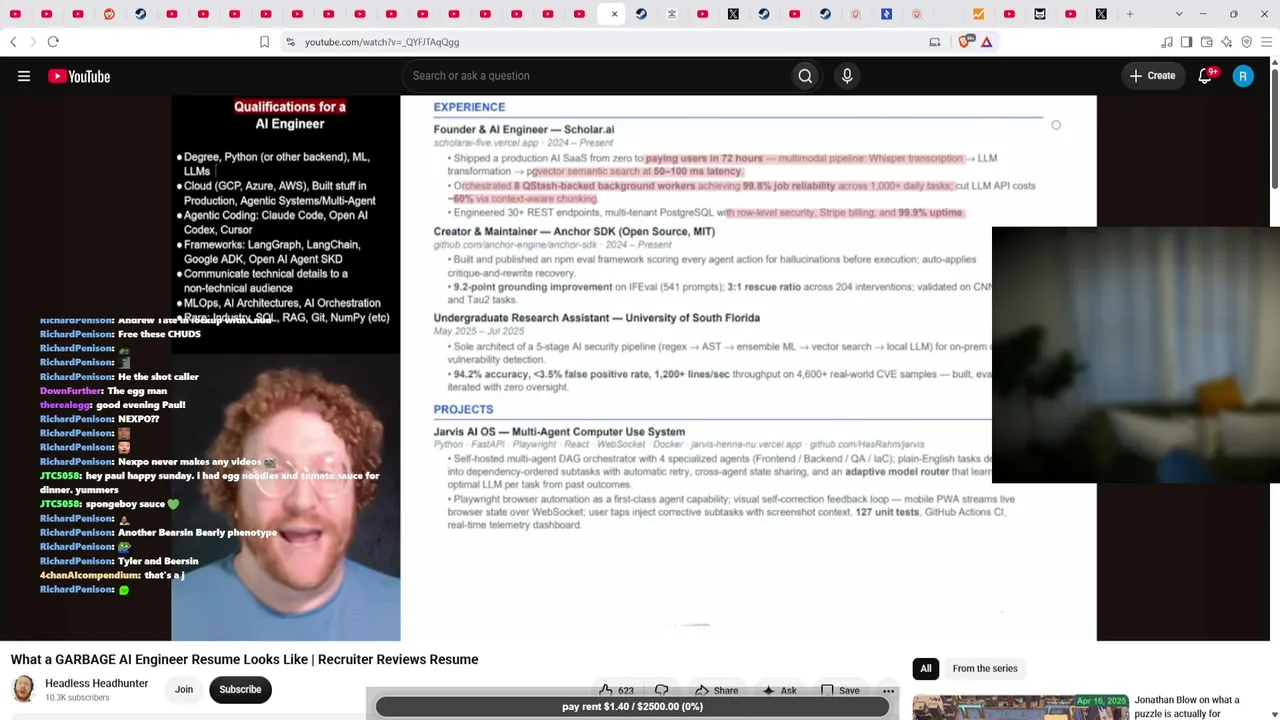1280x720 pixels.
Task: Go back to the previous page
Action: click(x=13, y=42)
